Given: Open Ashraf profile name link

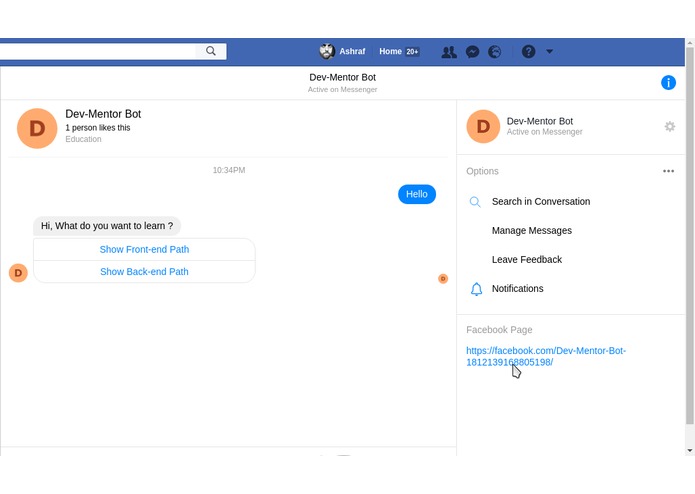Looking at the screenshot, I should point(352,51).
